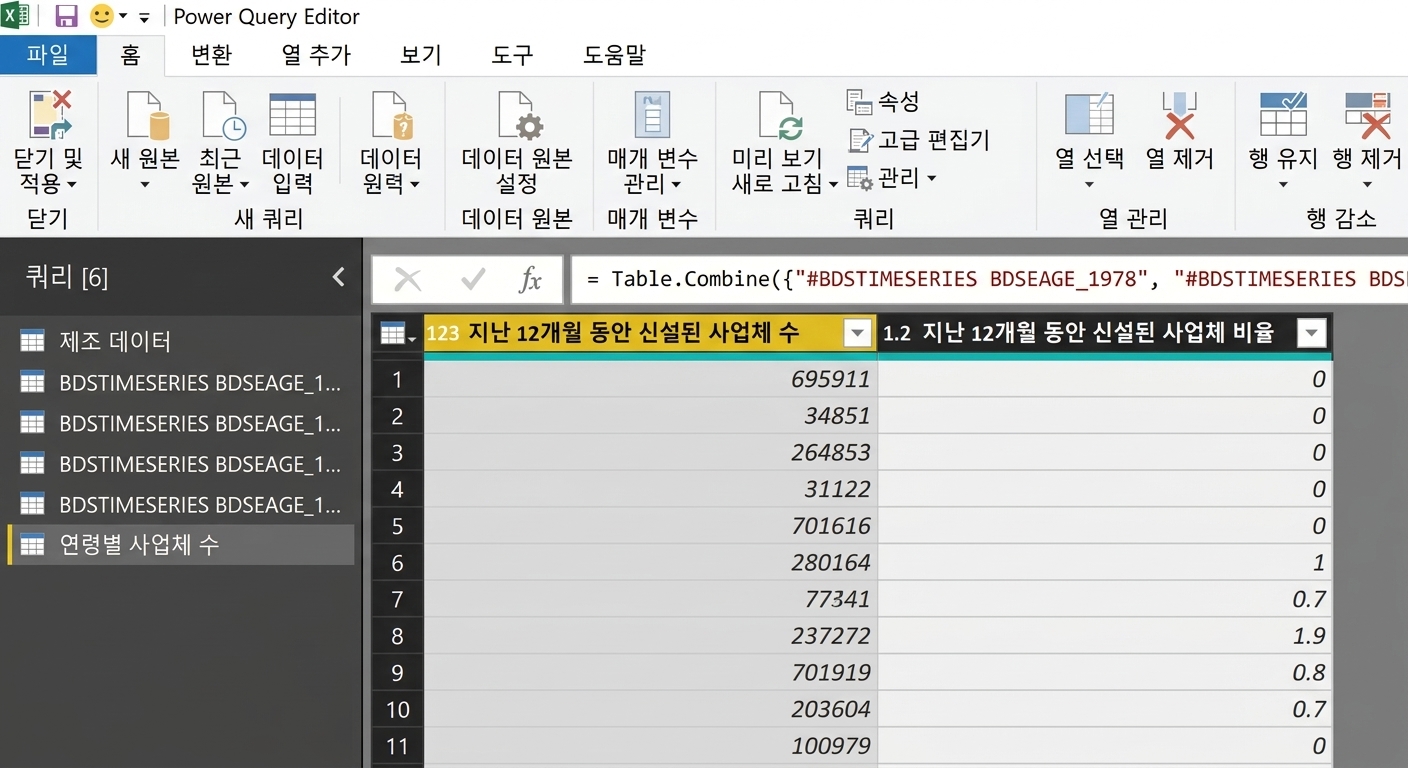Open the 관리 query dropdown
This screenshot has height=768, width=1408.
(x=892, y=178)
